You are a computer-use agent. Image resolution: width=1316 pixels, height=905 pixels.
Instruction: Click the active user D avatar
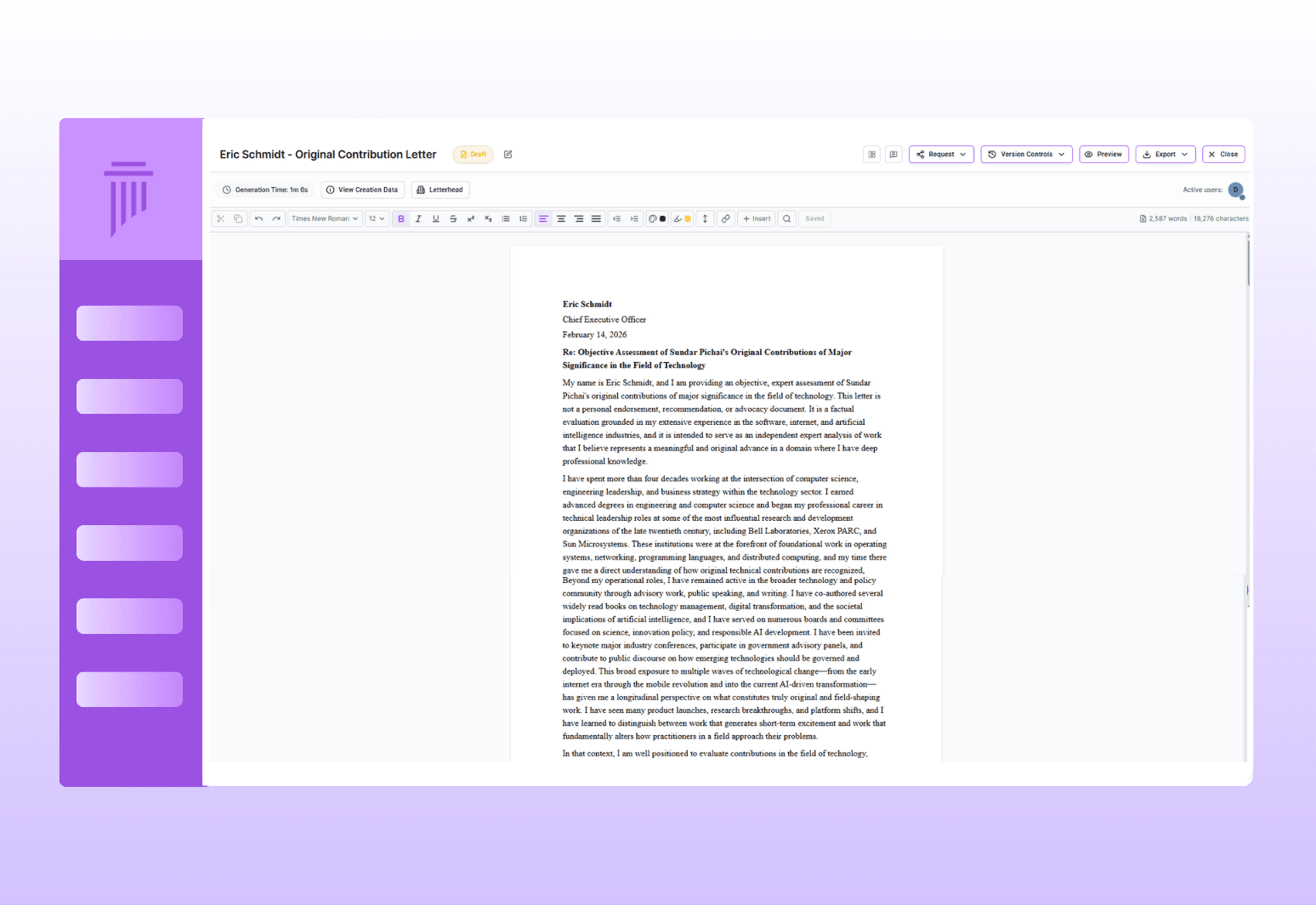(1236, 190)
